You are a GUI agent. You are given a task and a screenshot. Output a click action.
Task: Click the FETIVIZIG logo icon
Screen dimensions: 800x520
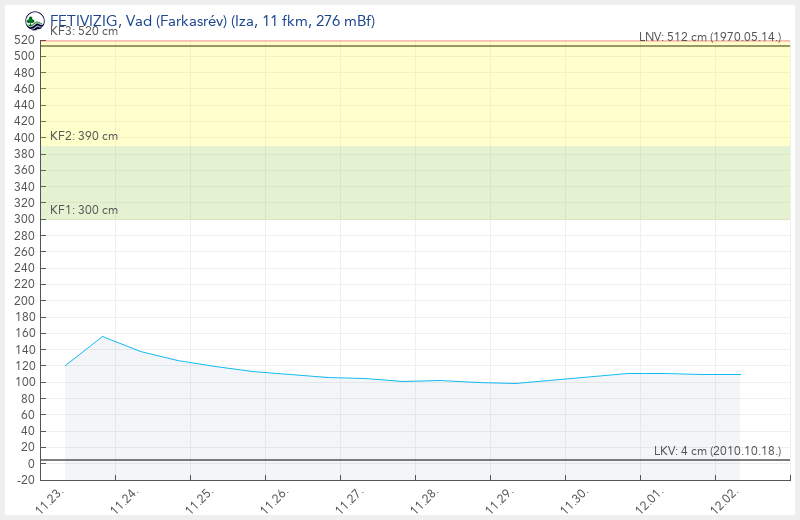coord(35,21)
